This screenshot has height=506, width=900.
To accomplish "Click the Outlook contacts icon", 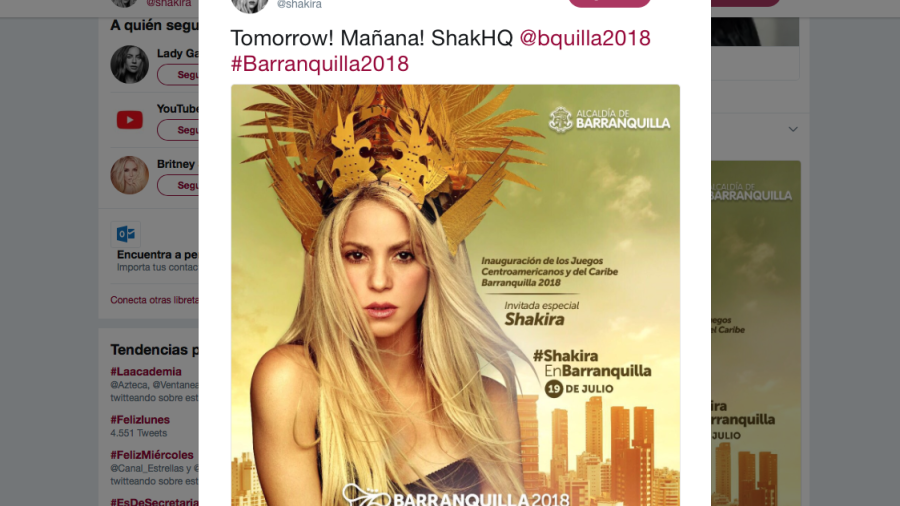I will [126, 234].
